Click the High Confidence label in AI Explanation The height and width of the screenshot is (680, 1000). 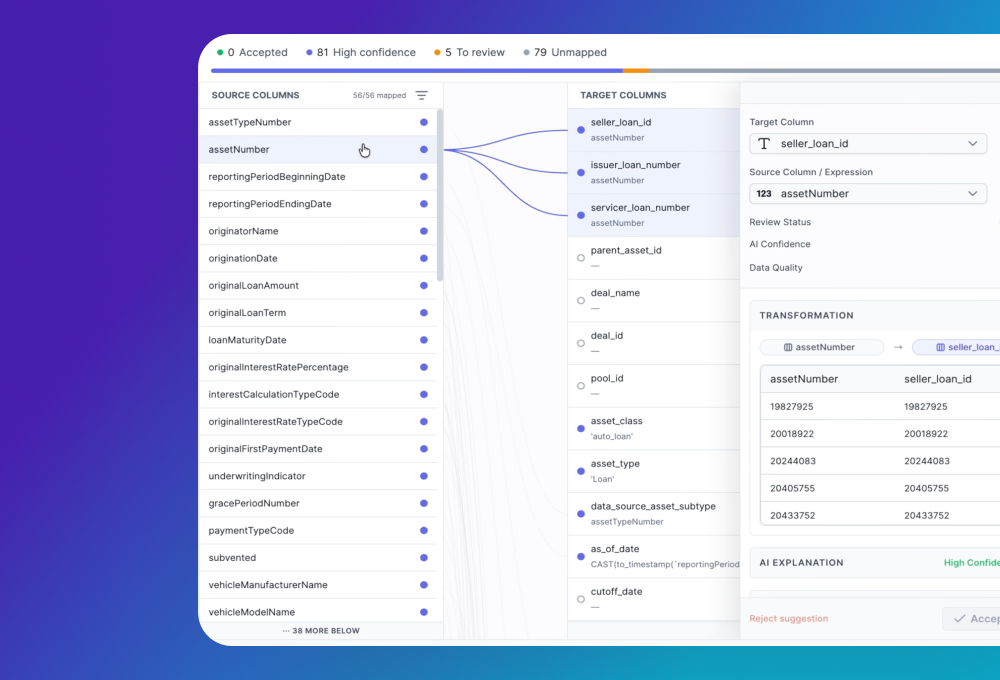tap(971, 563)
